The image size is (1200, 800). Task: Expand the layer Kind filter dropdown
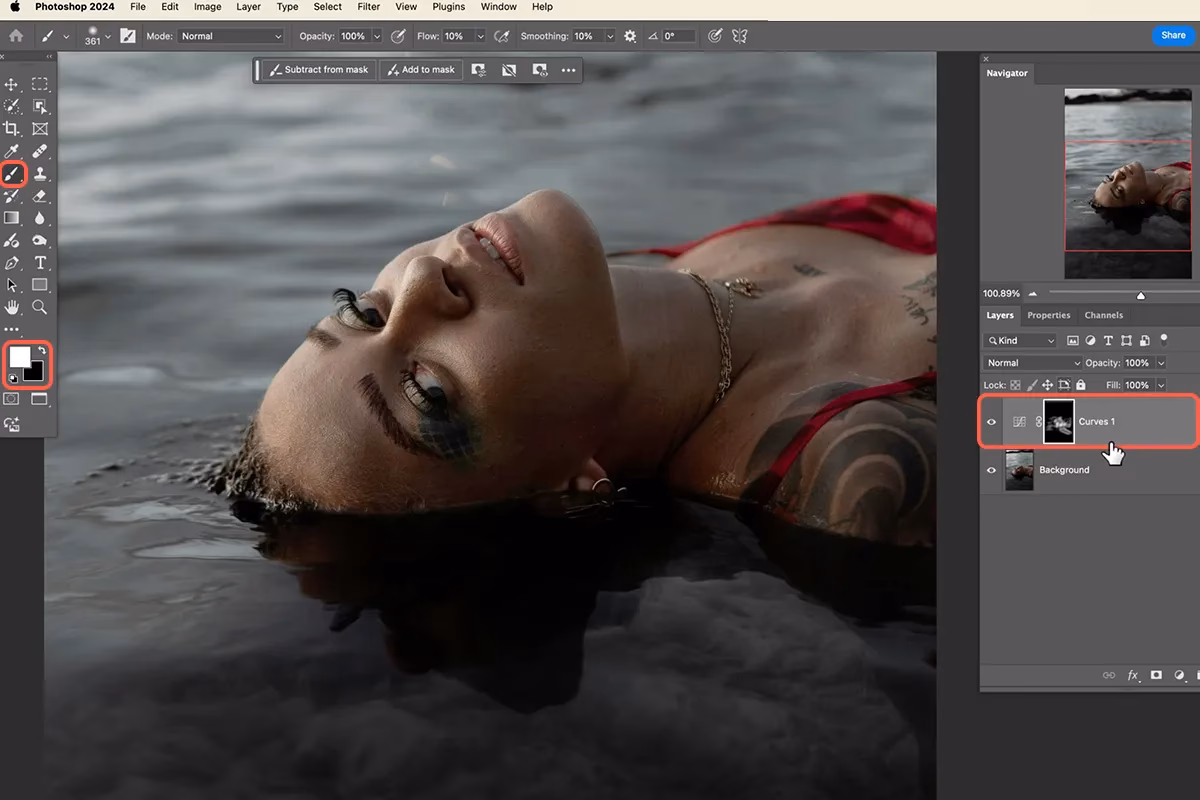pyautogui.click(x=1021, y=341)
